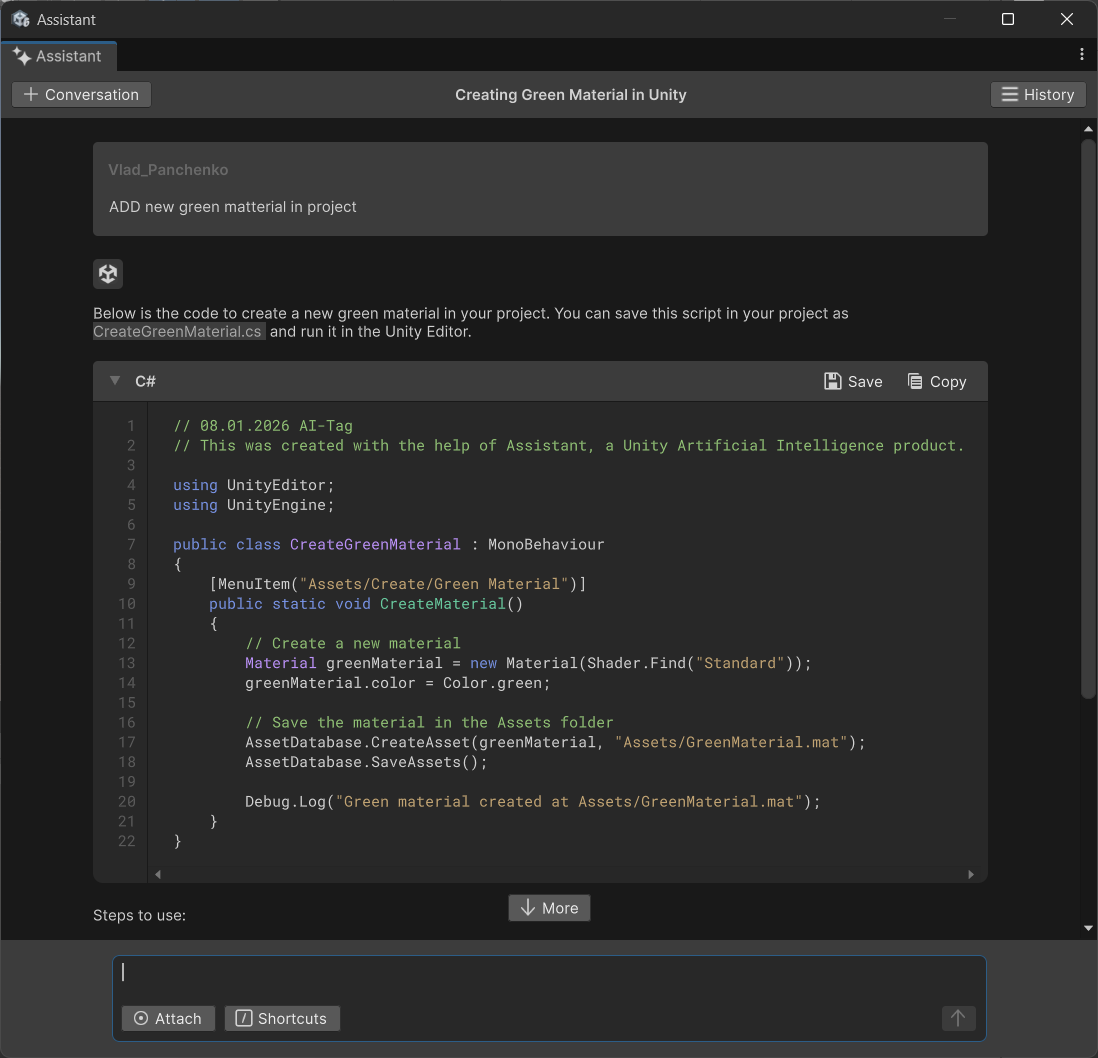Click the conversation vertical scrollbar thumb

pos(1088,419)
